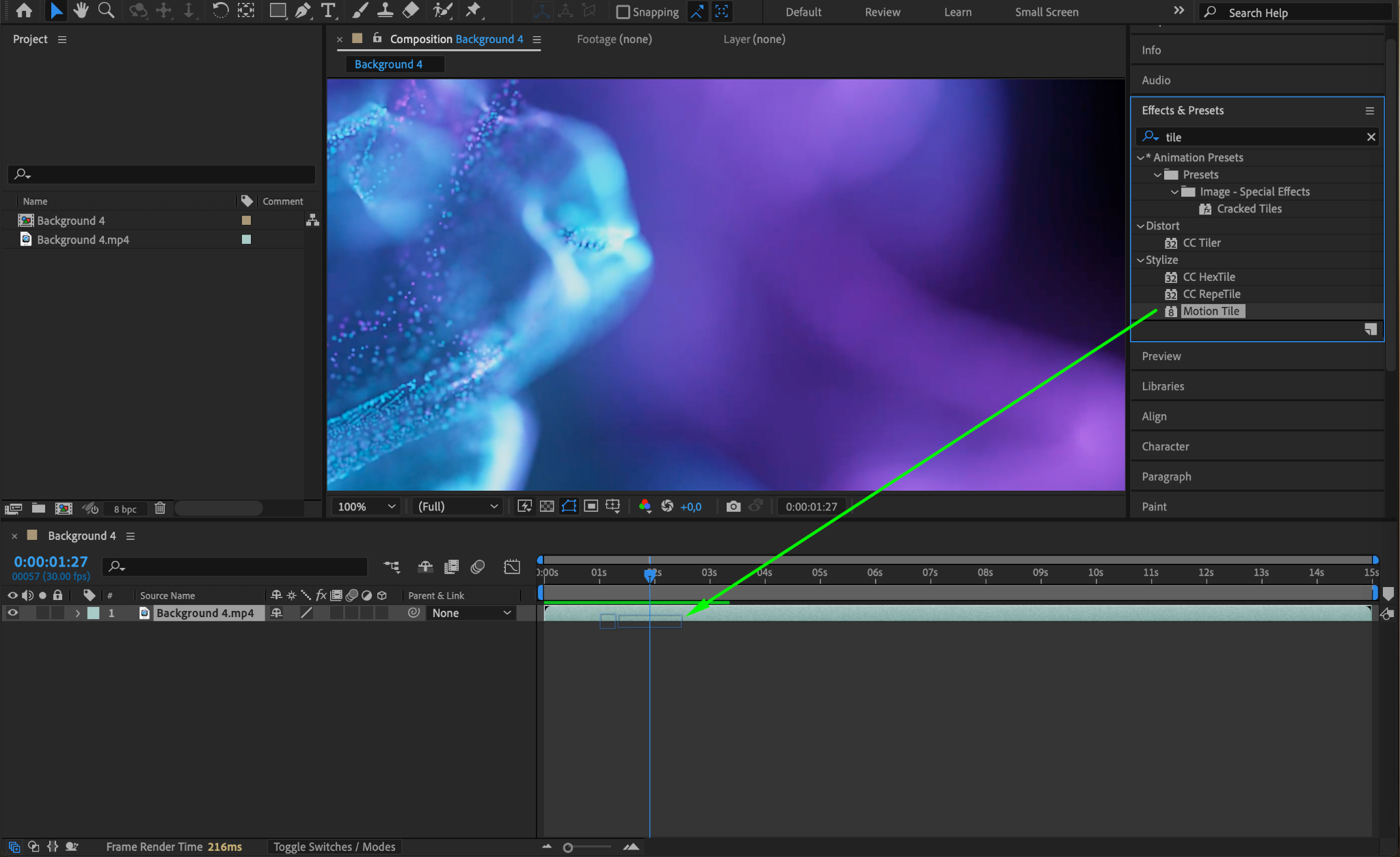1400x857 pixels.
Task: Take snapshot with camera icon
Action: tap(733, 506)
